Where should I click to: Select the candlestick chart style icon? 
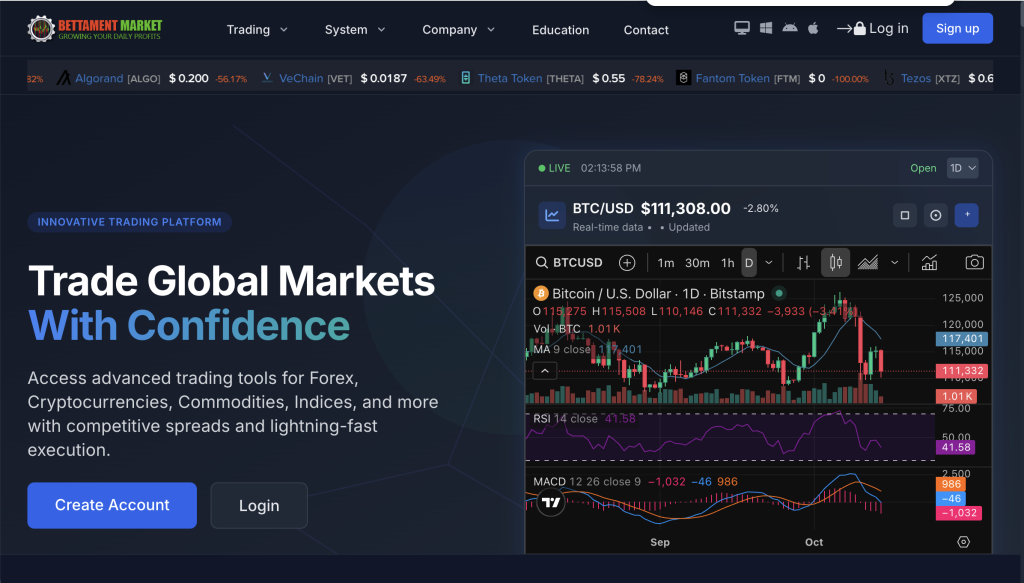835,263
